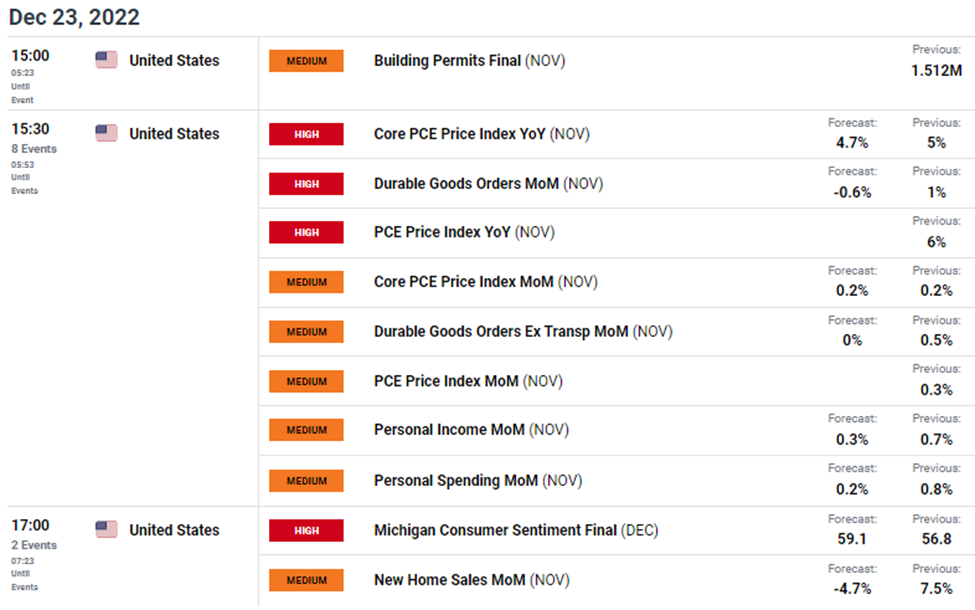Select PCE Price Index MoM event
Viewport: 975px width, 610px height.
pyautogui.click(x=446, y=381)
